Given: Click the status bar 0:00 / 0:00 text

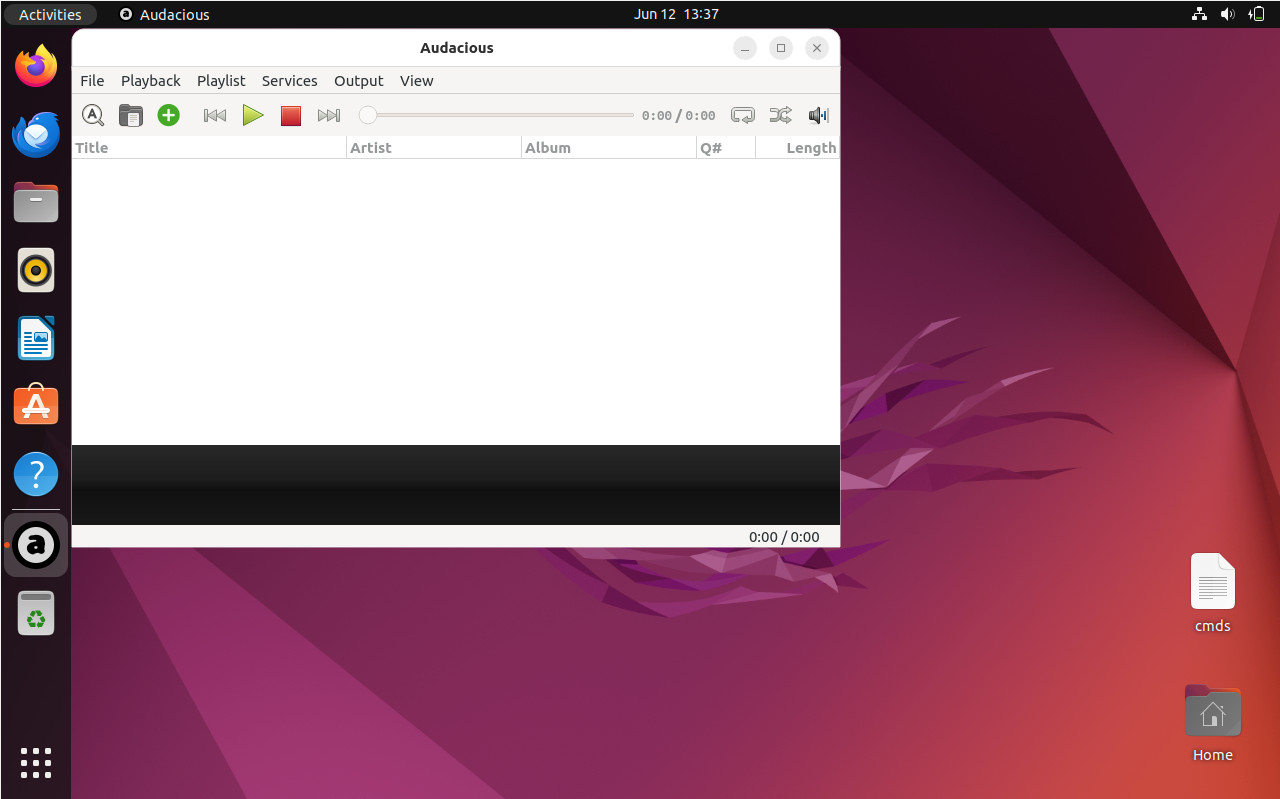Looking at the screenshot, I should click(784, 537).
